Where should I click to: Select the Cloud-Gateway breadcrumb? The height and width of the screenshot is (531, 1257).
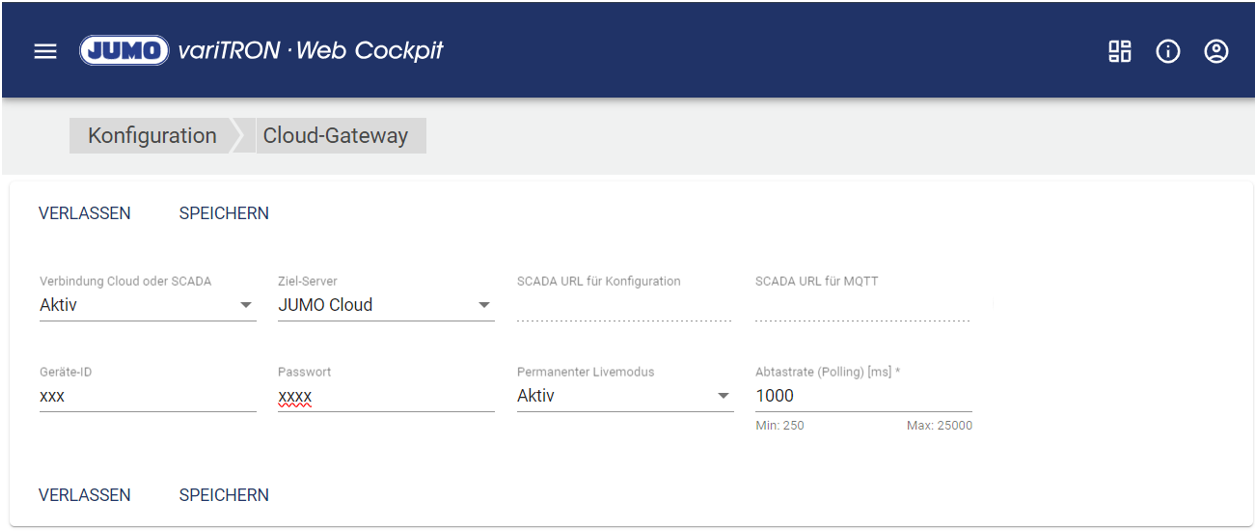(x=336, y=136)
